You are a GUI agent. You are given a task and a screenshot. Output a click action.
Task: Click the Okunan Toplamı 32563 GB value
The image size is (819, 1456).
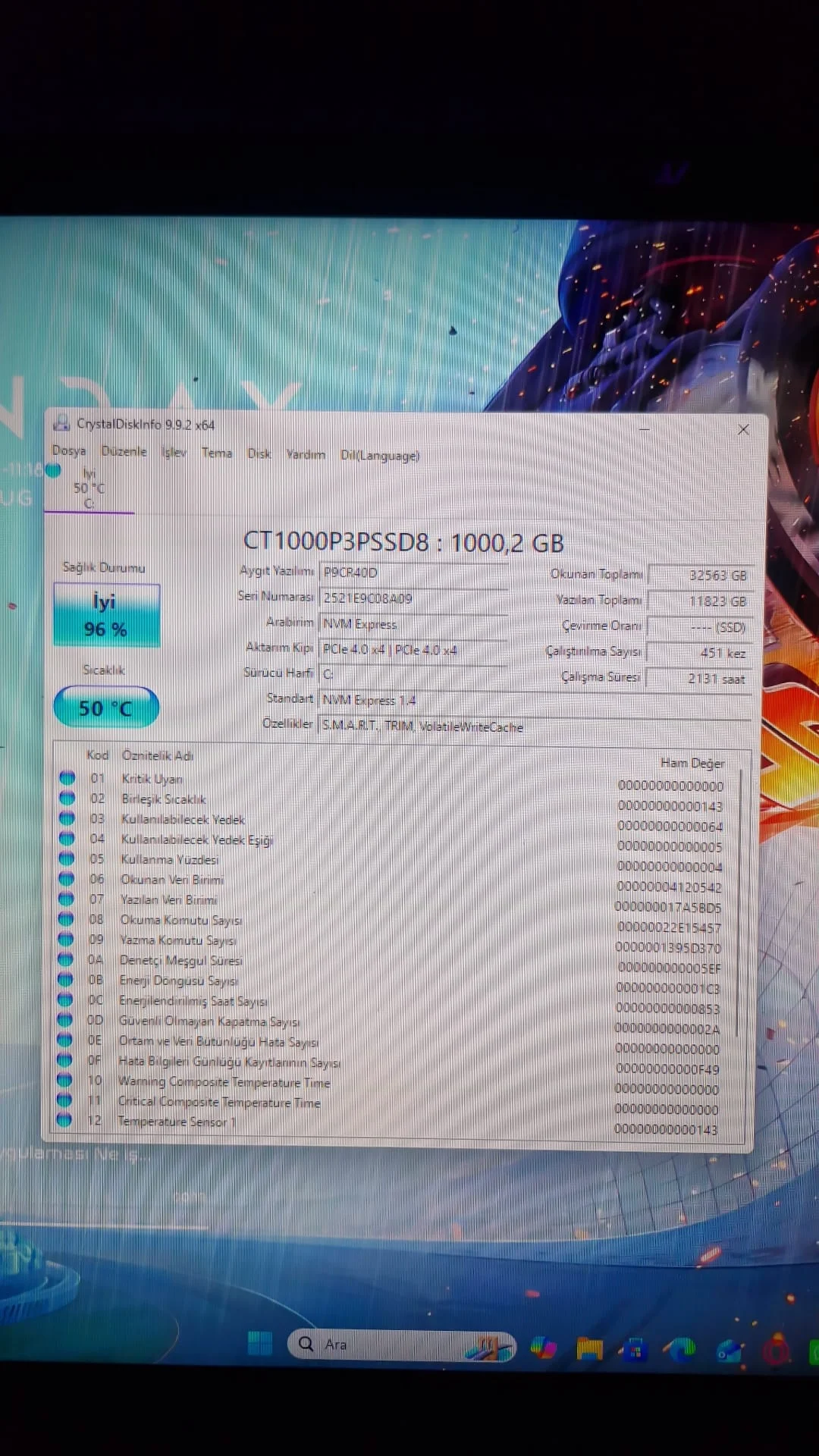point(700,576)
